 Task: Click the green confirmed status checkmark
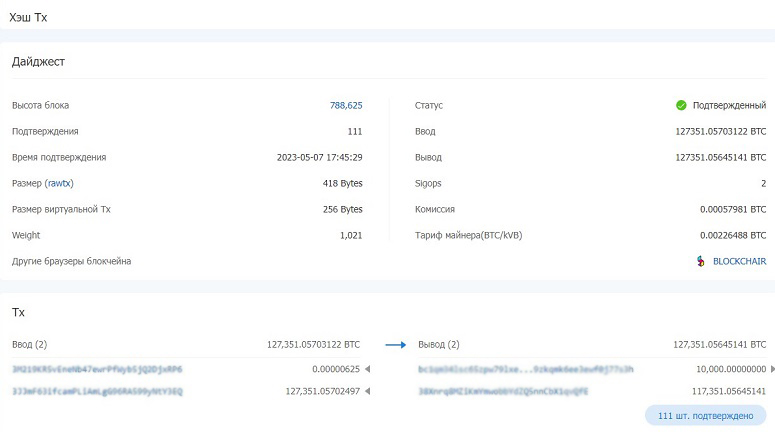(x=681, y=105)
